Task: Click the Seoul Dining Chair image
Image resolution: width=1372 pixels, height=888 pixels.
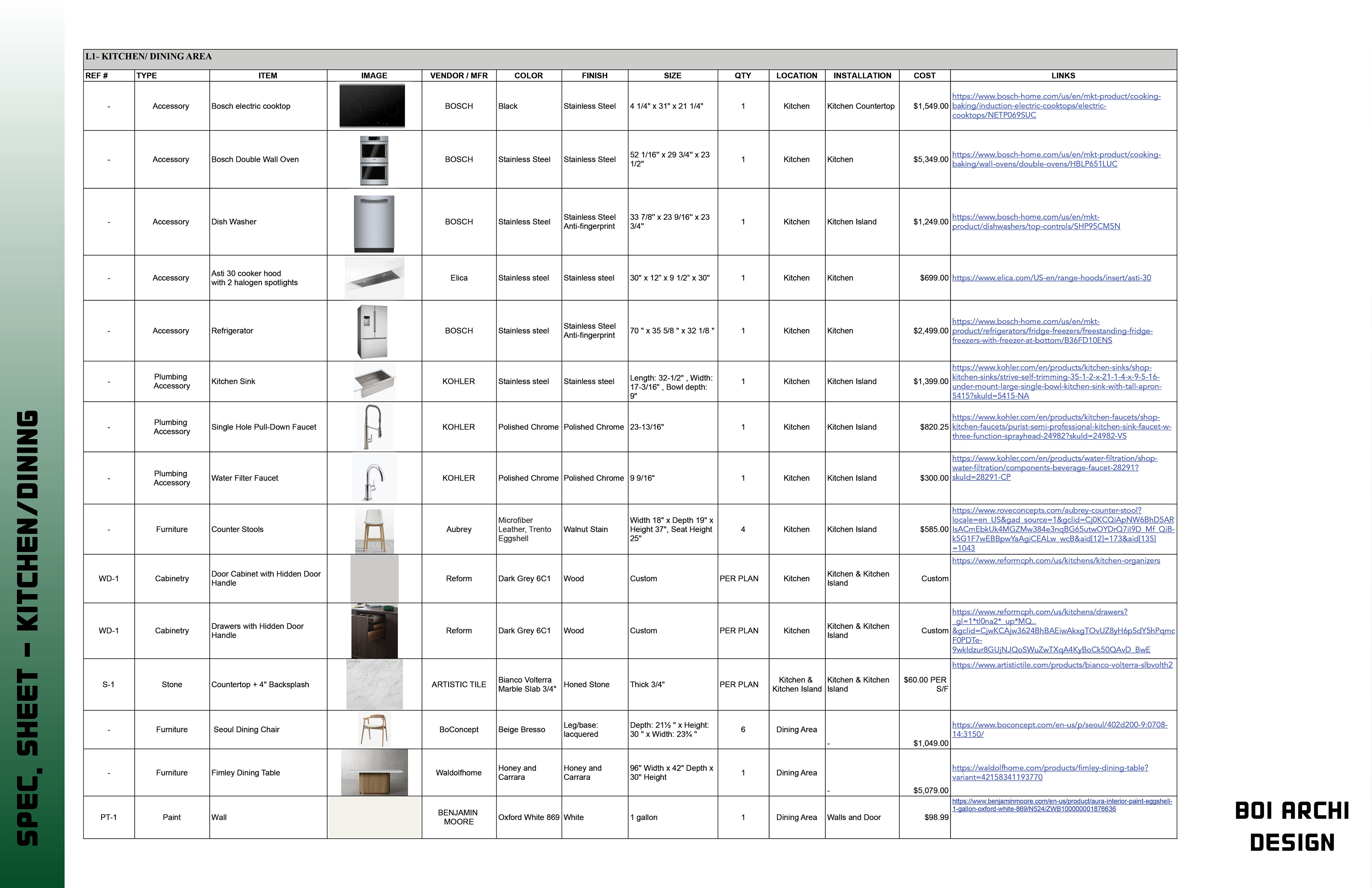Action: point(374,729)
